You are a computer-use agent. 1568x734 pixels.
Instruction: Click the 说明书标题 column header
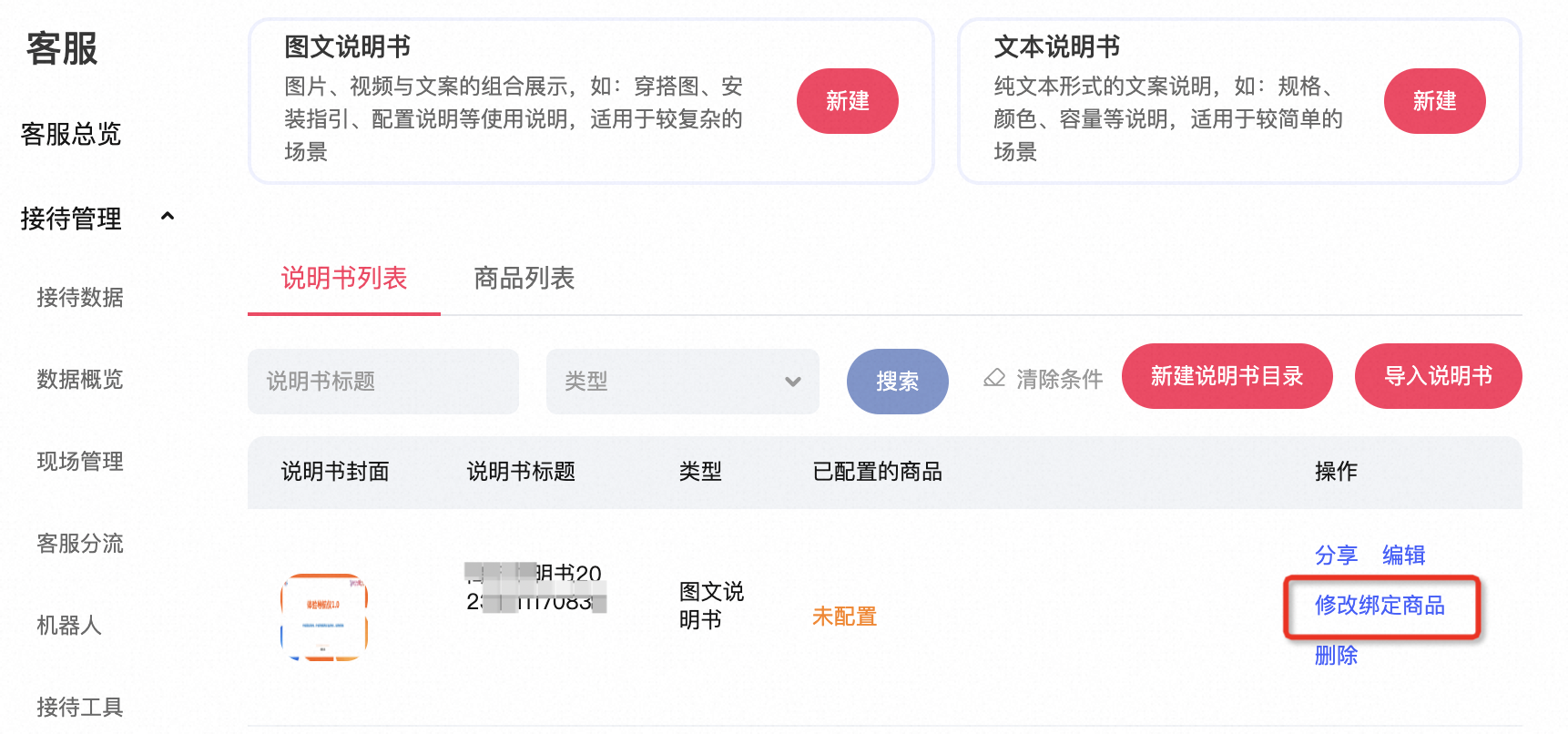pyautogui.click(x=521, y=472)
